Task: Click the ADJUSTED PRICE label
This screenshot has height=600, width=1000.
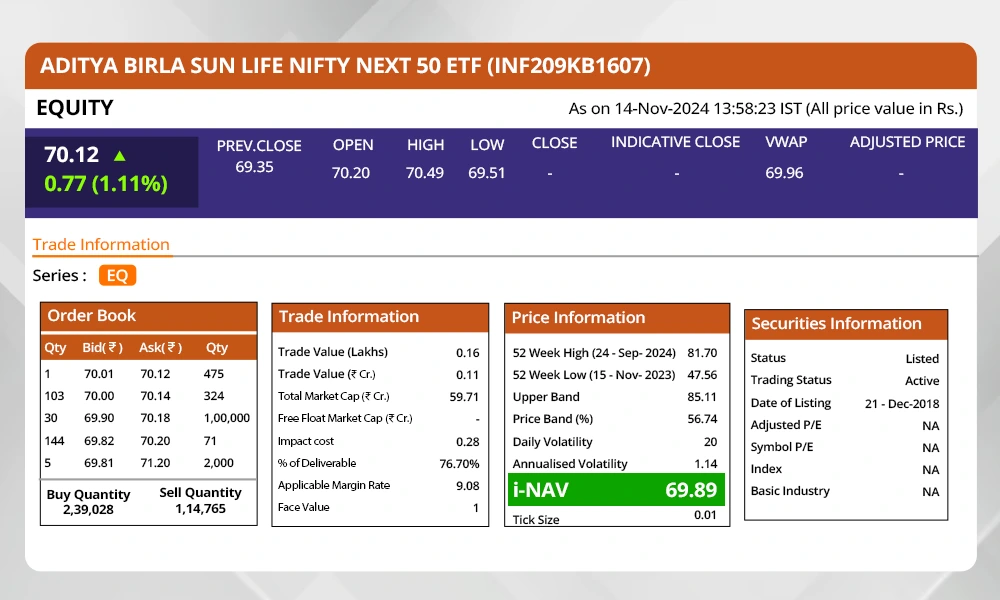Action: pos(907,142)
